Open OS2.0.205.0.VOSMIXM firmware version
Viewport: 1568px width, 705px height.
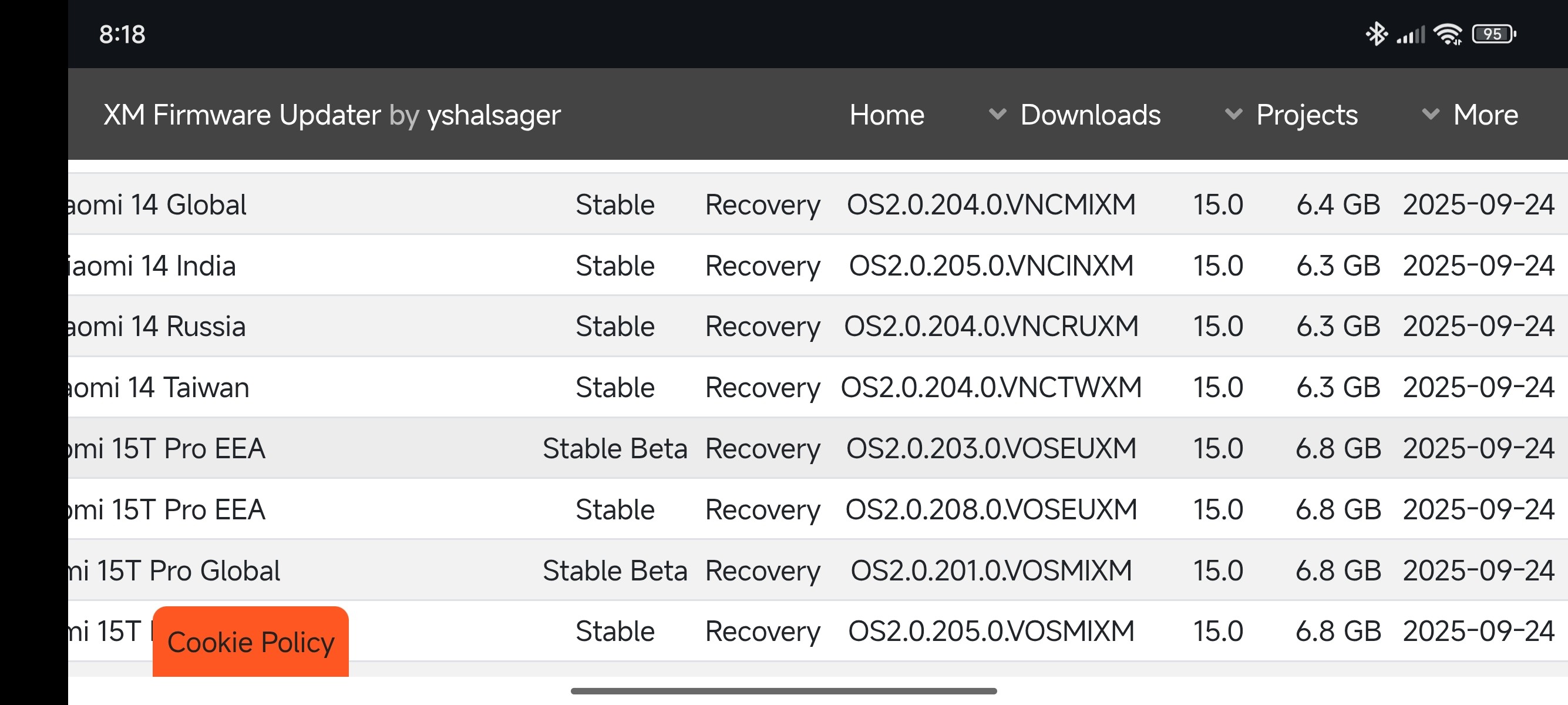pos(990,632)
